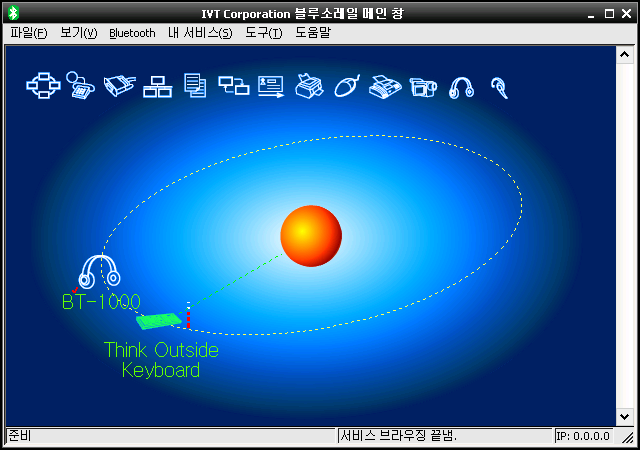Viewport: 640px width, 450px height.
Task: Select the Synchronization service icon
Action: click(x=233, y=85)
